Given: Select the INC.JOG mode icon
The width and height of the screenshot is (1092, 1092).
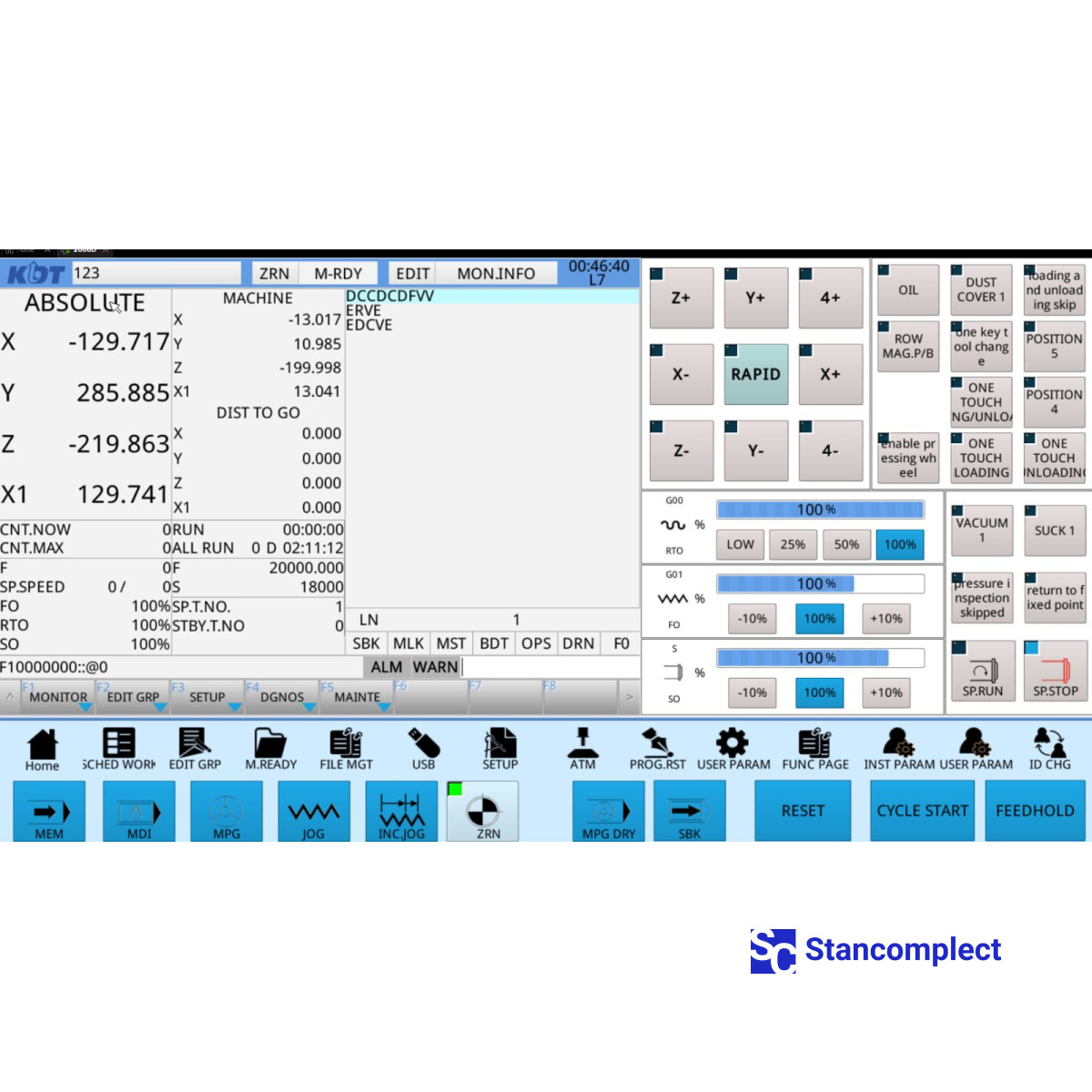Looking at the screenshot, I should [x=401, y=812].
